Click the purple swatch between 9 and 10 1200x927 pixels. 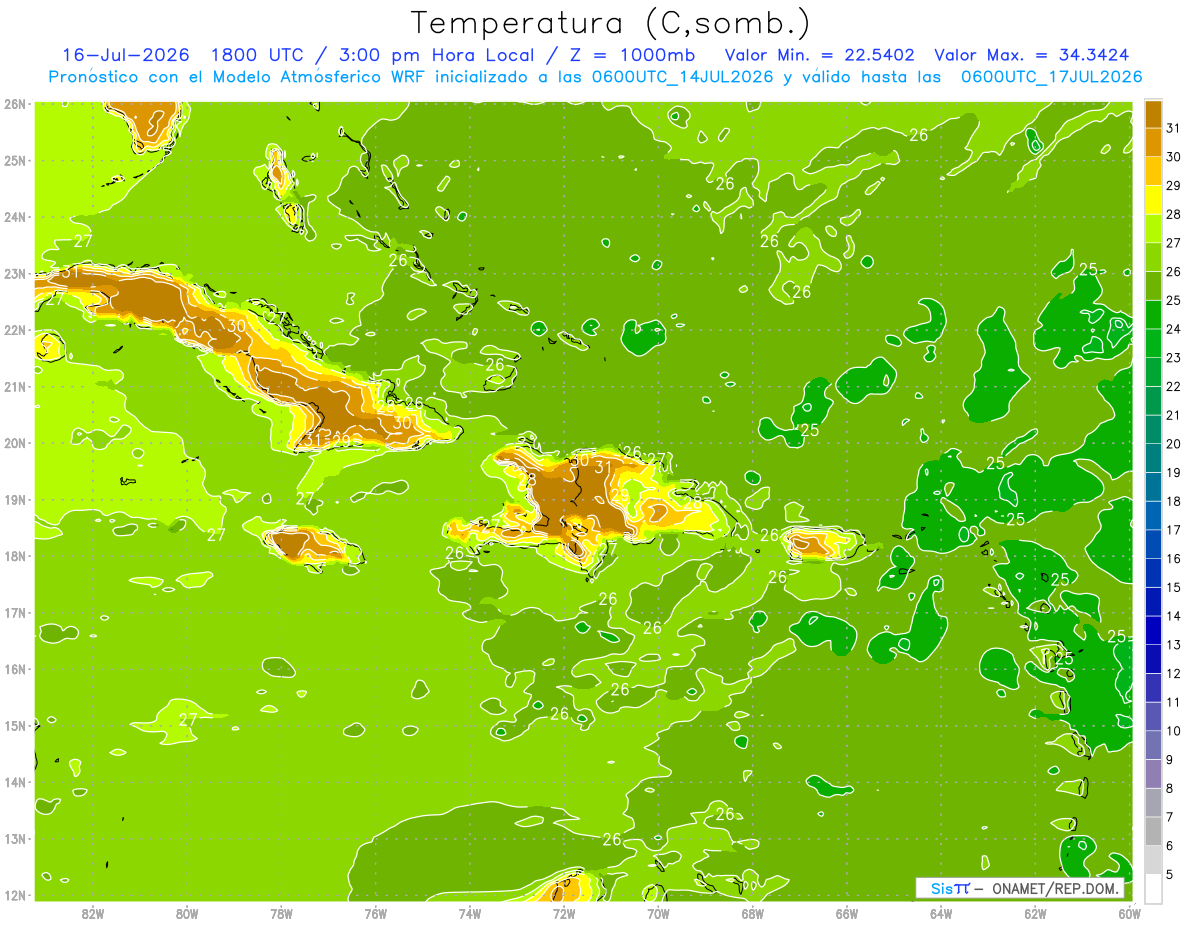pos(1154,745)
